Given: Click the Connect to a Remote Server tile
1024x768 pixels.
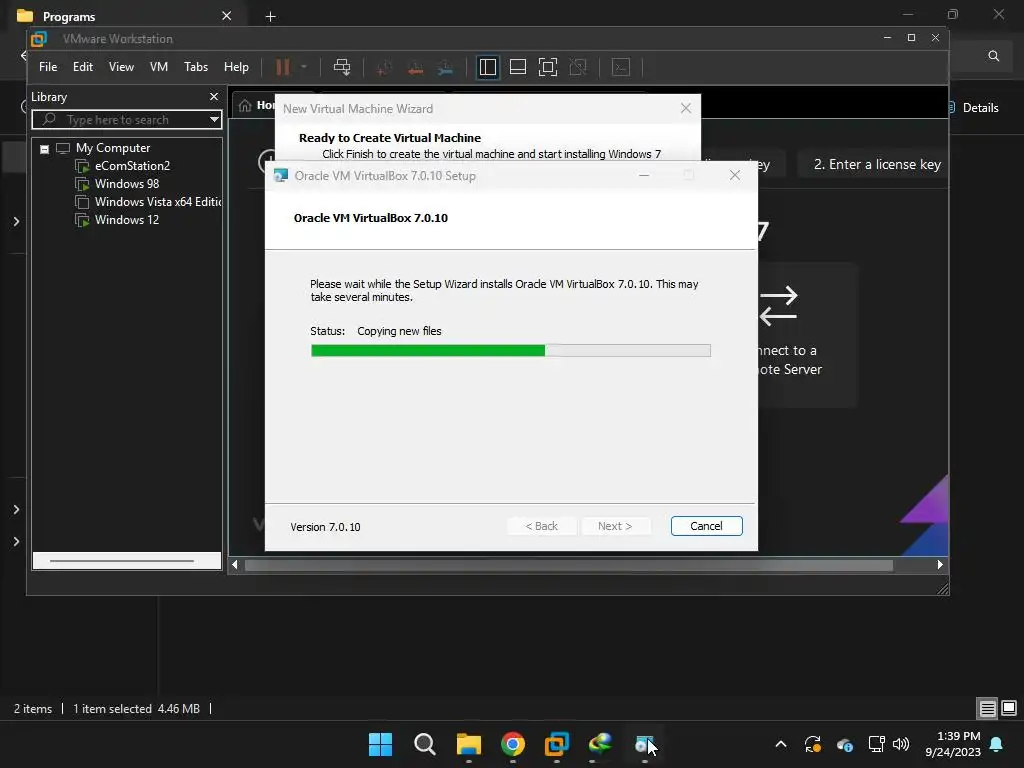Looking at the screenshot, I should (x=807, y=335).
